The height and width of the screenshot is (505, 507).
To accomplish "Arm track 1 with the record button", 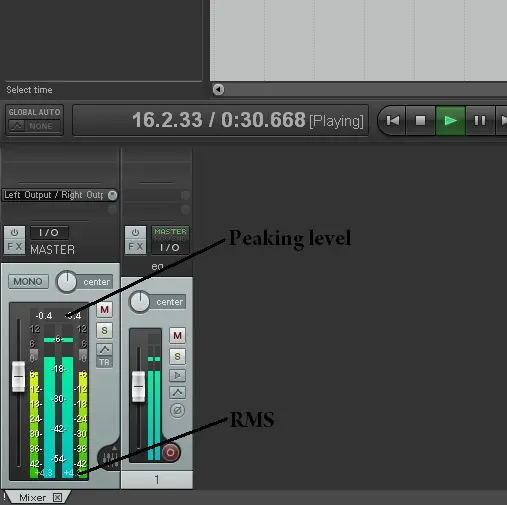I will click(170, 452).
